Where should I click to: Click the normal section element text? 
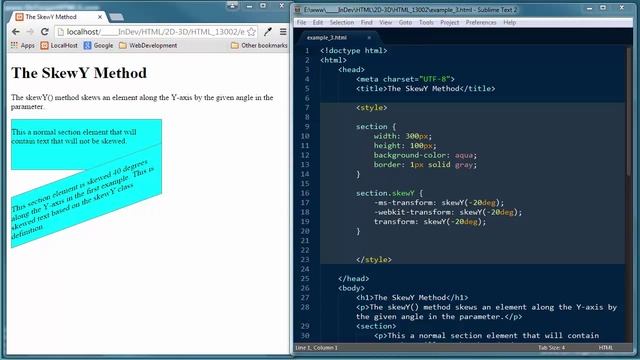coord(74,136)
